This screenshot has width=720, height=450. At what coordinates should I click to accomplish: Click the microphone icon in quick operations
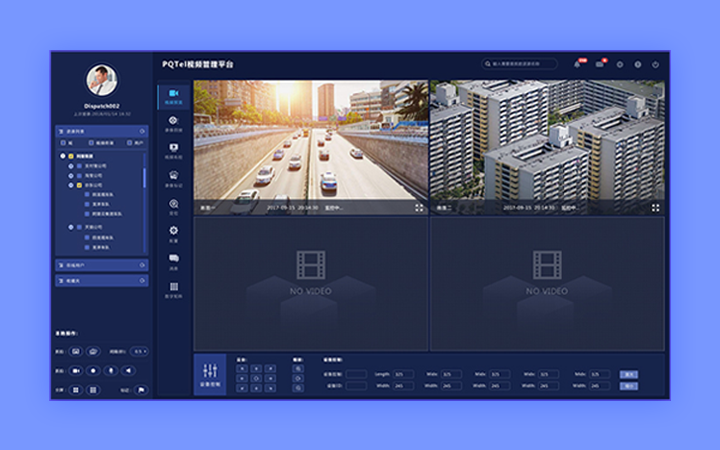pos(111,371)
